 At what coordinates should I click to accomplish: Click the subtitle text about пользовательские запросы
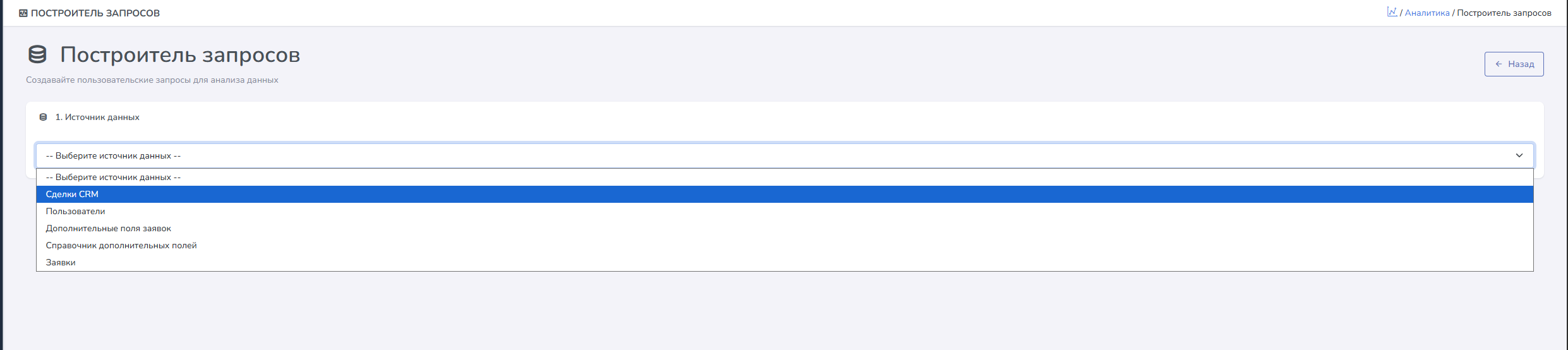(x=152, y=80)
